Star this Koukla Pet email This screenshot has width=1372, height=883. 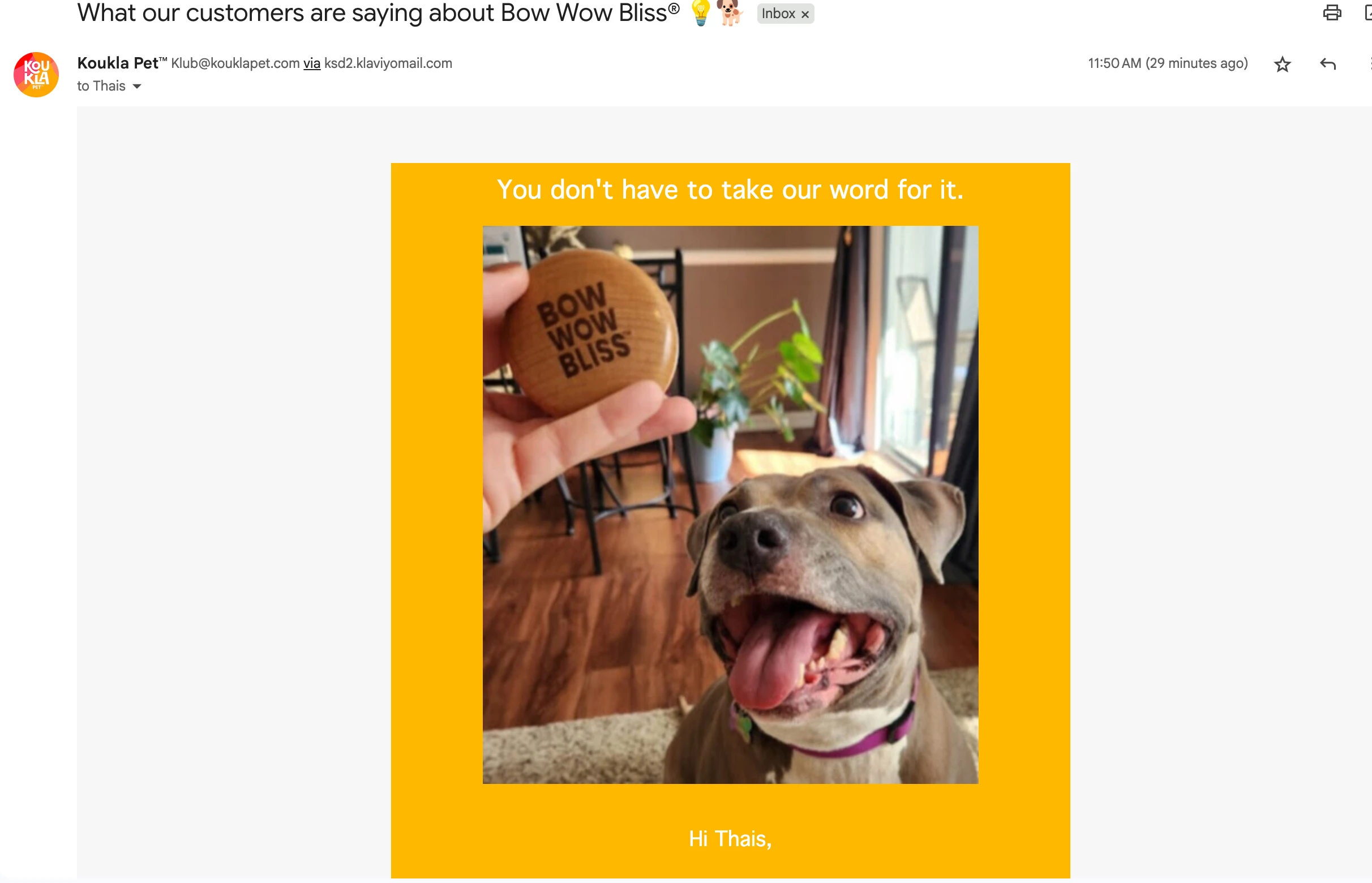coord(1282,63)
